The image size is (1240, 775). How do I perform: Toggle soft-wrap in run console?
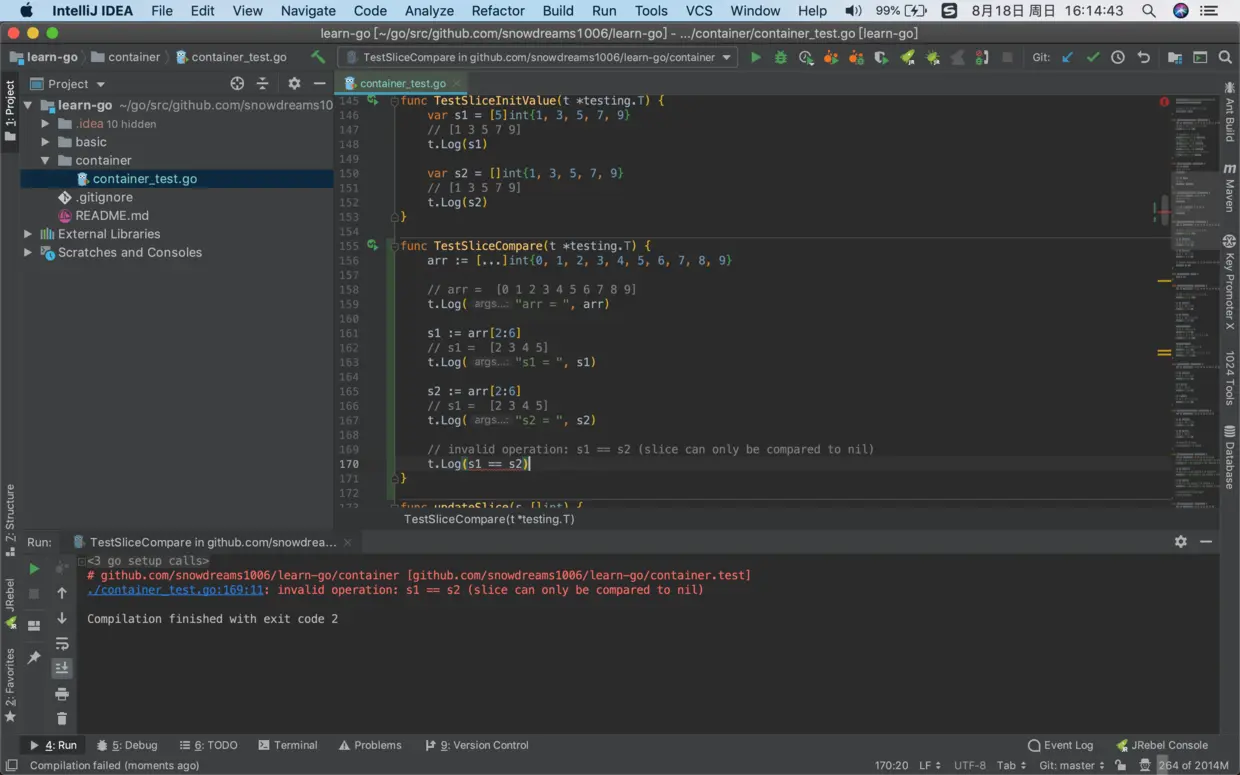pyautogui.click(x=62, y=643)
